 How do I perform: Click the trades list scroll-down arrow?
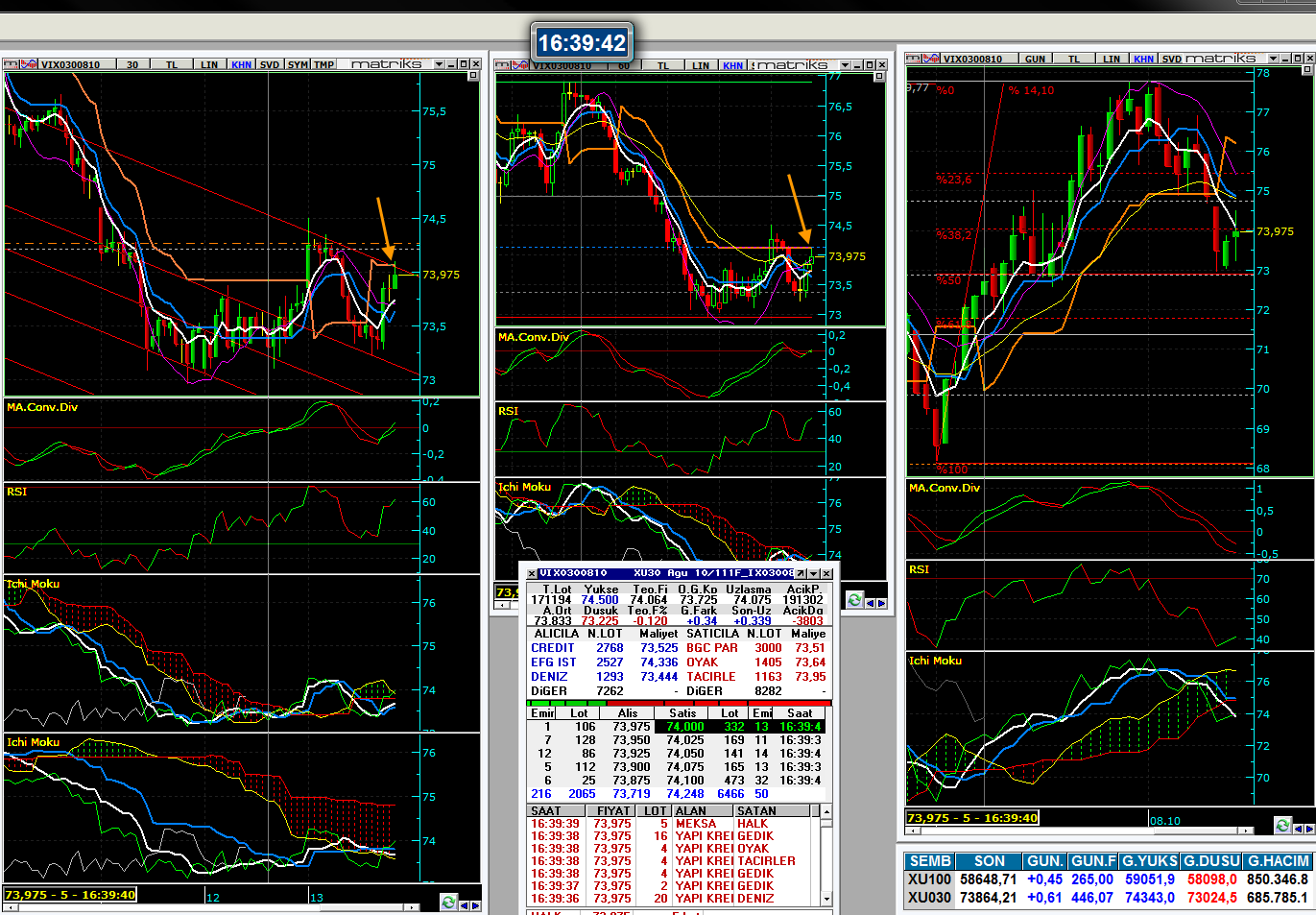point(826,899)
